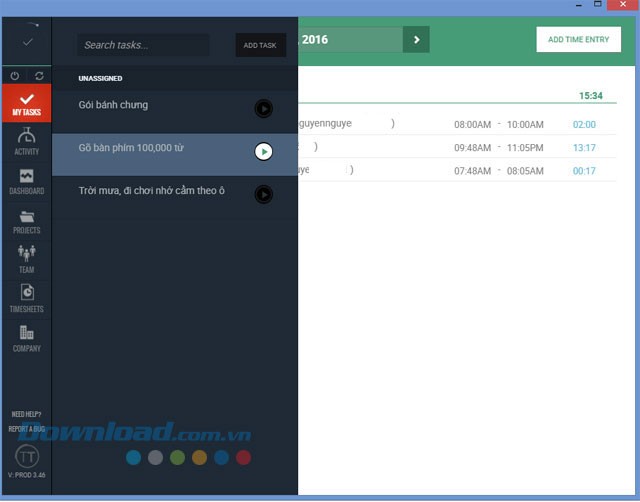Screen dimensions: 640x502
Task: Open the Activity view
Action: point(26,140)
